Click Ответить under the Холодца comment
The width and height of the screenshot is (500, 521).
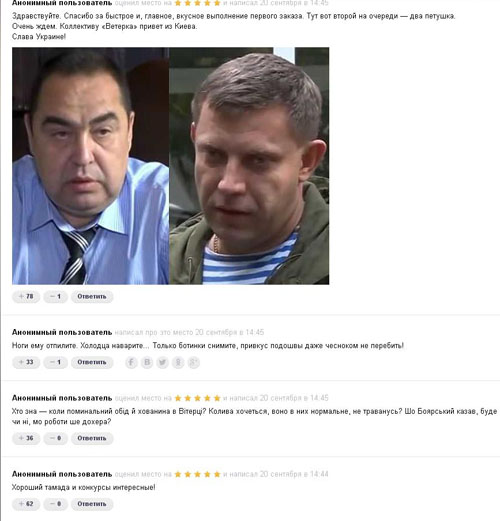92,362
